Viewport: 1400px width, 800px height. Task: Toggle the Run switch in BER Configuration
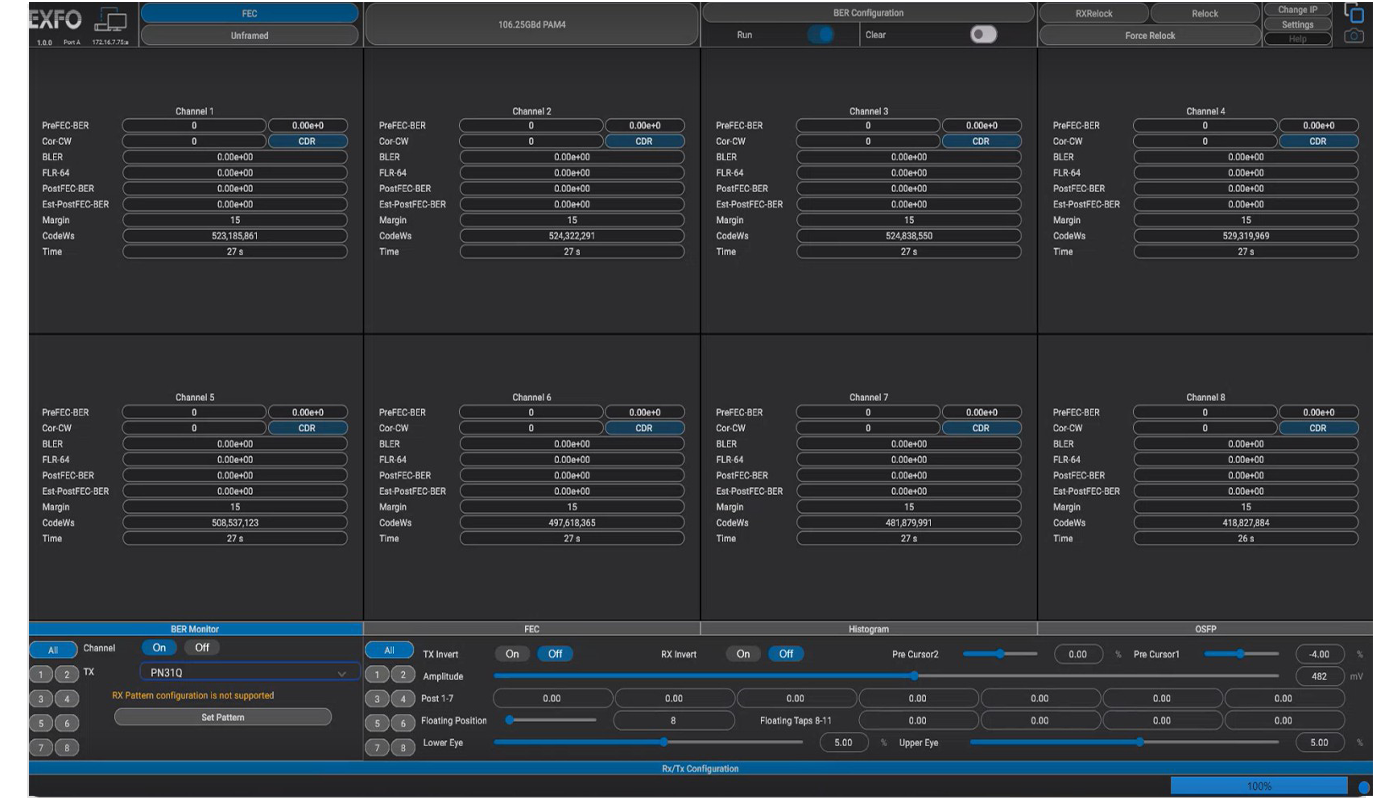823,34
